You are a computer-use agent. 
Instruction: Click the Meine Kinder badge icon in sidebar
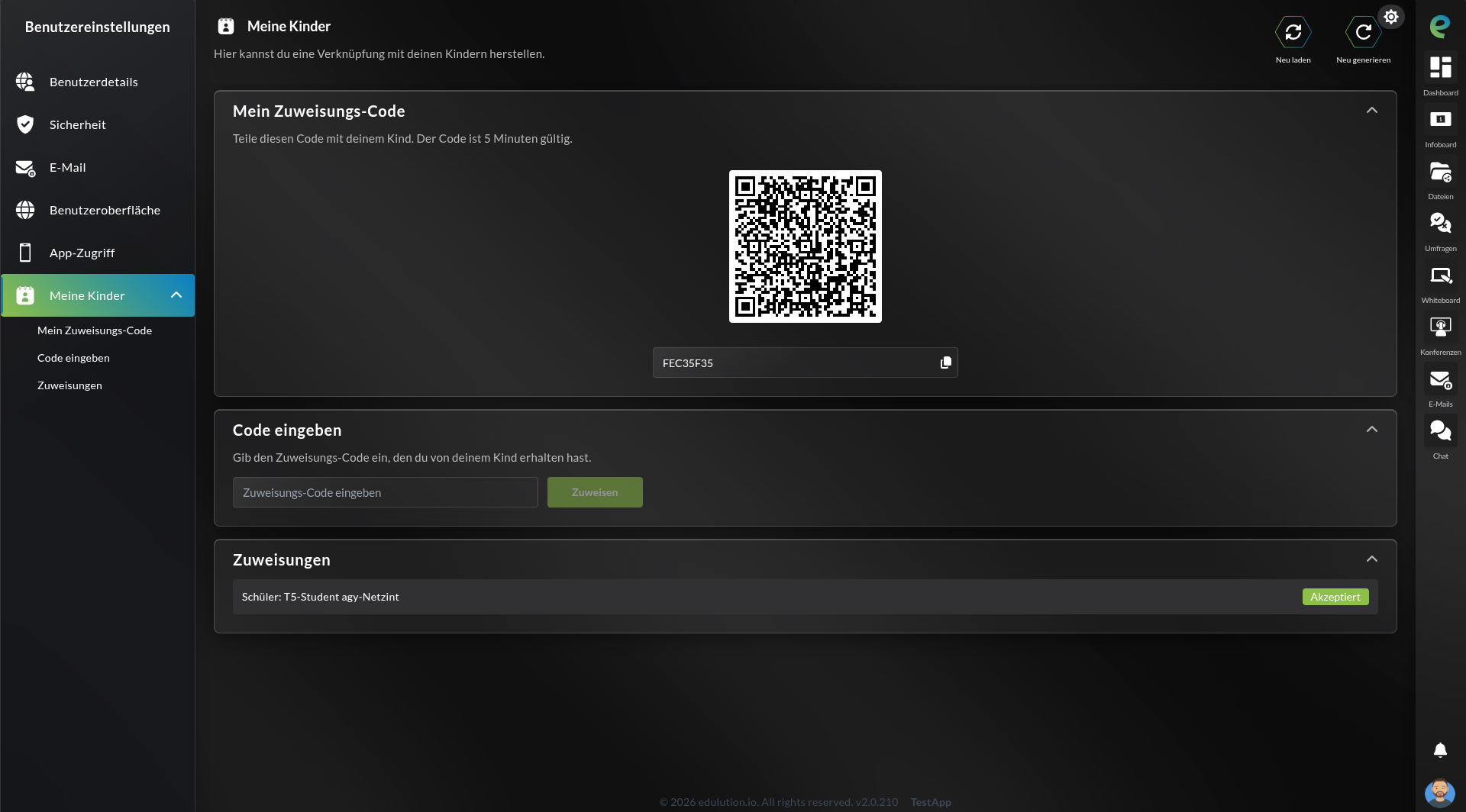tap(25, 295)
